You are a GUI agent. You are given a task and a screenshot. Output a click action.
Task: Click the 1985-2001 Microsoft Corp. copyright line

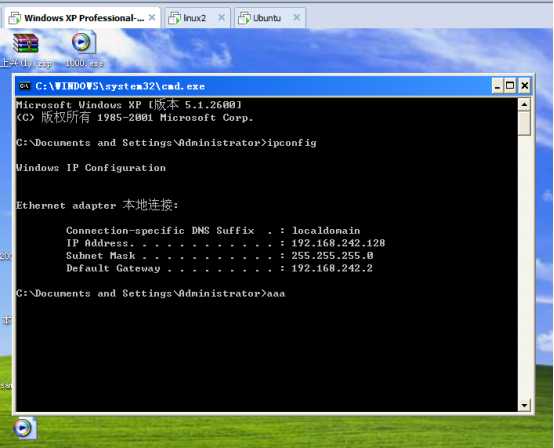pos(135,117)
